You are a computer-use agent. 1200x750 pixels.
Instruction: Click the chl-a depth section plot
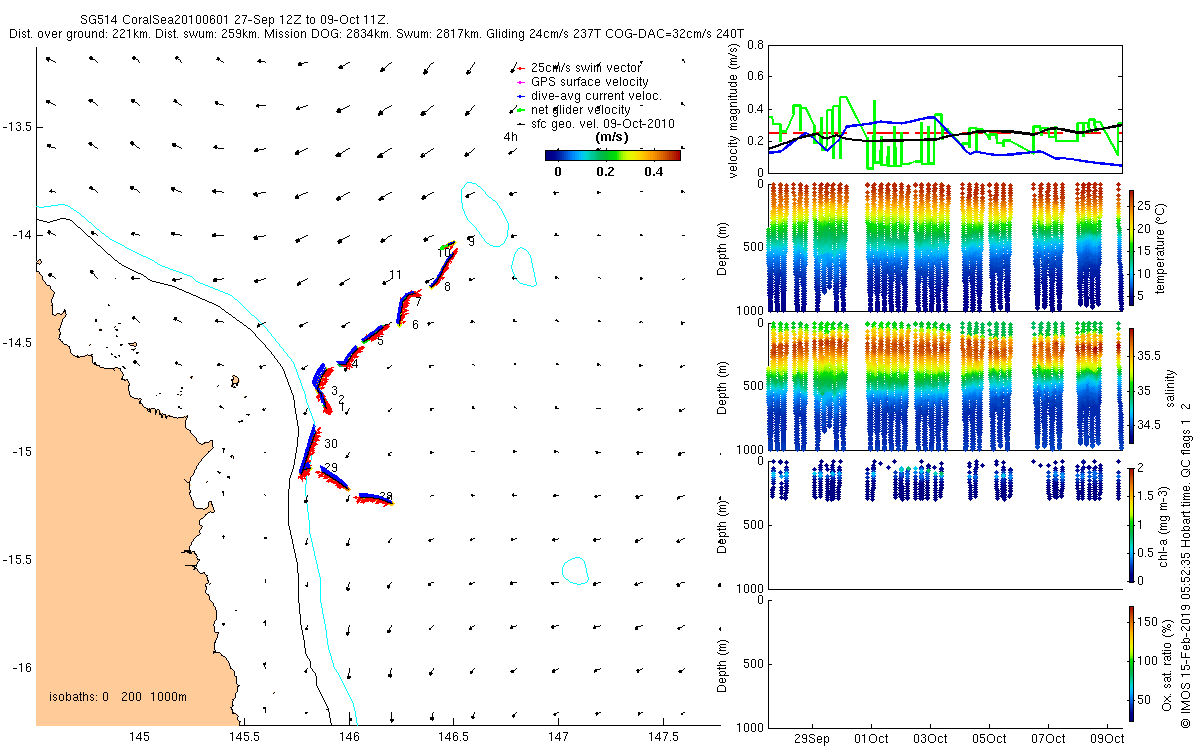coord(945,524)
